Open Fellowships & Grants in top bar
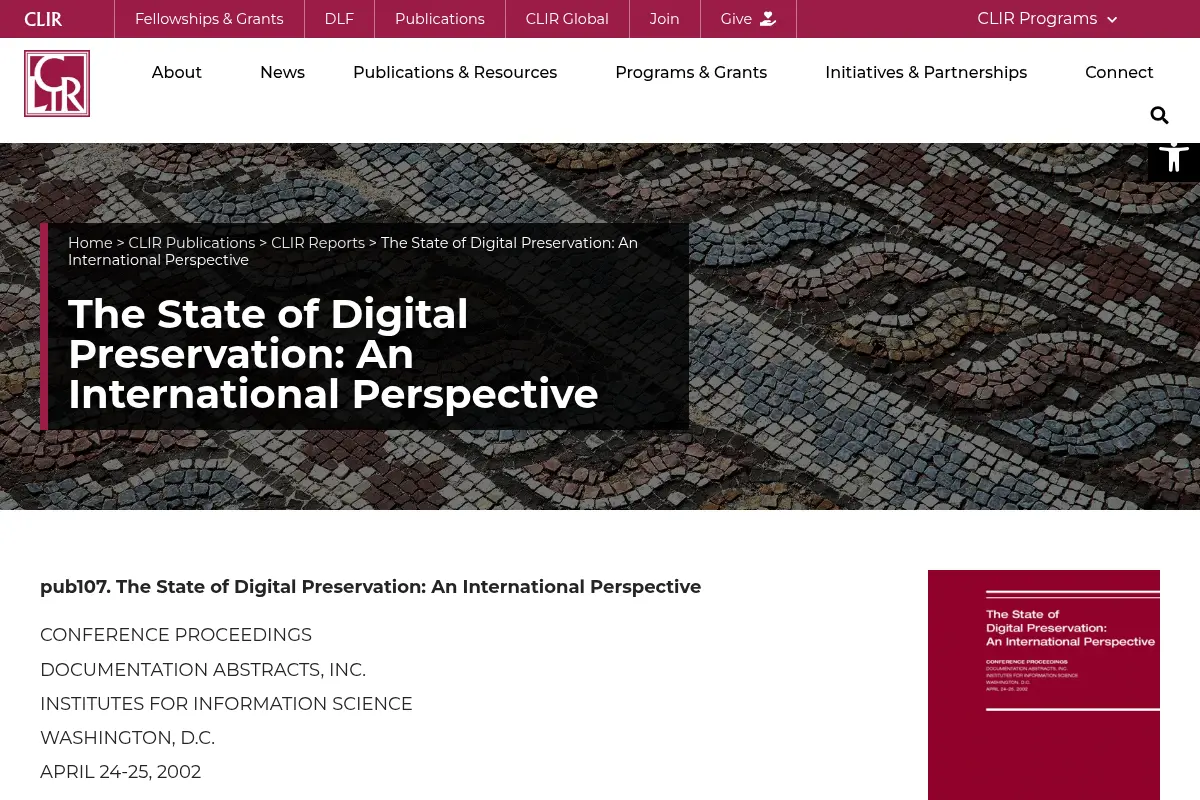This screenshot has height=800, width=1200. pyautogui.click(x=209, y=19)
